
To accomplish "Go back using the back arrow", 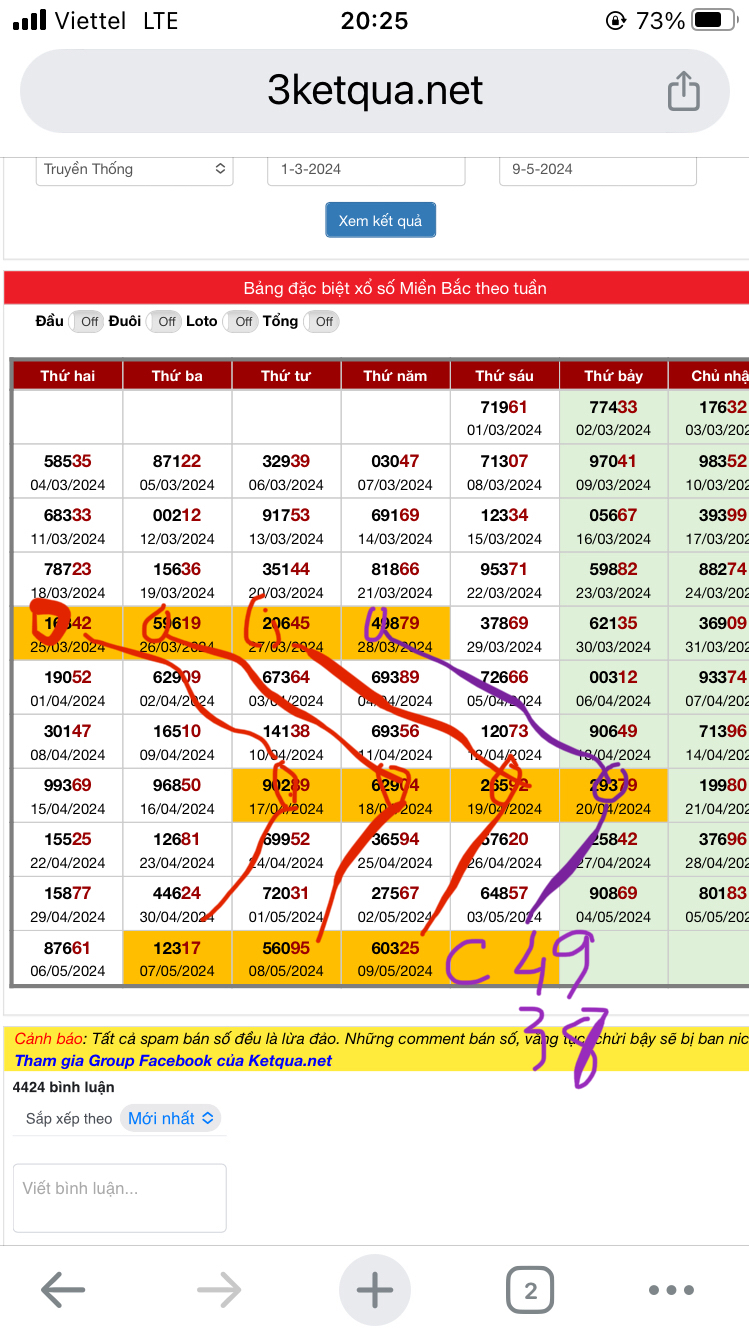I will point(63,1290).
